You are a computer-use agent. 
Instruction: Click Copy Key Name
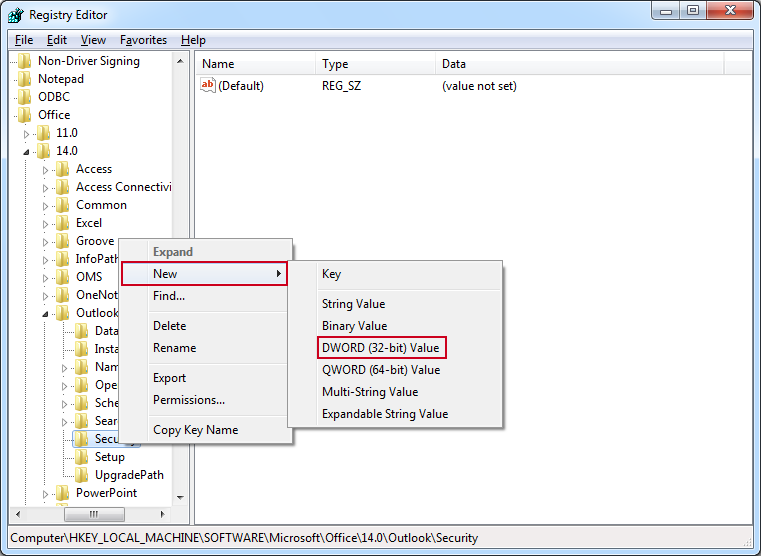(196, 430)
